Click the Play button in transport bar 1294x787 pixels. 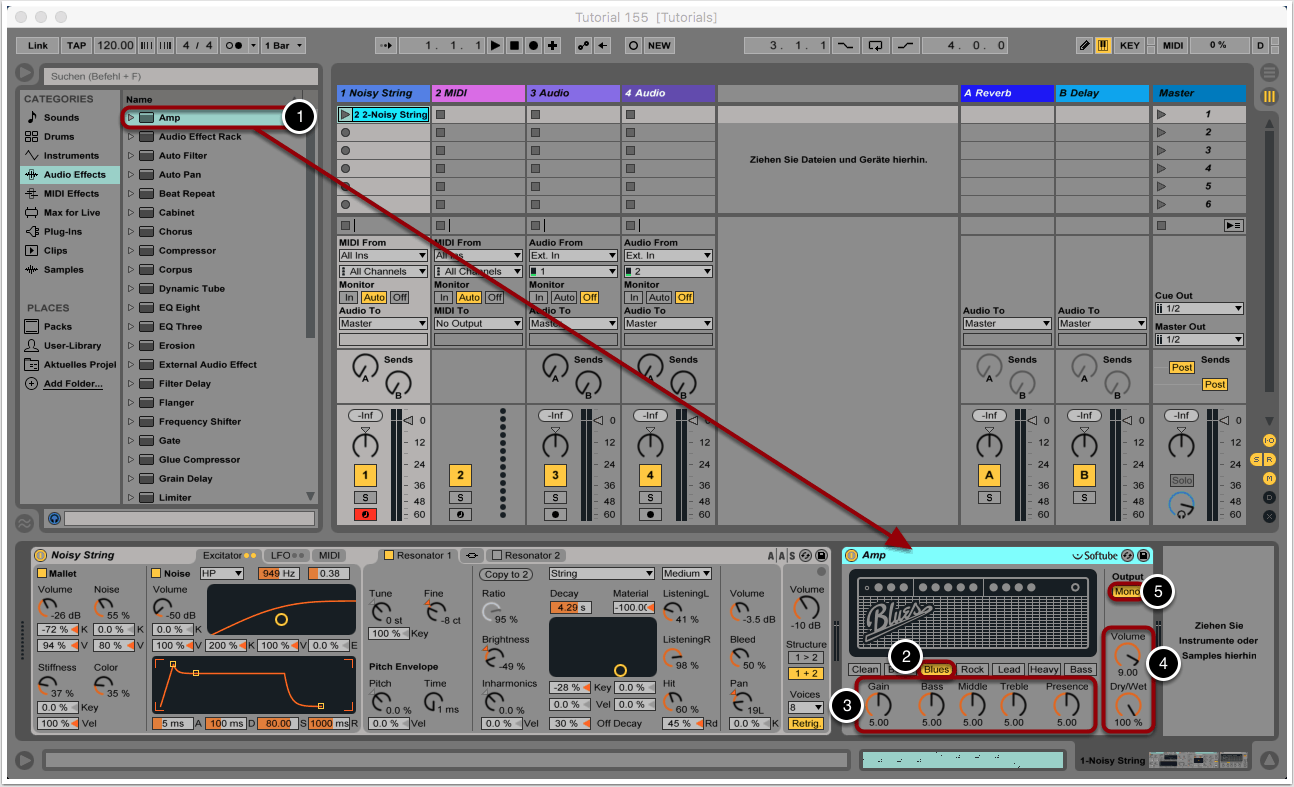495,46
